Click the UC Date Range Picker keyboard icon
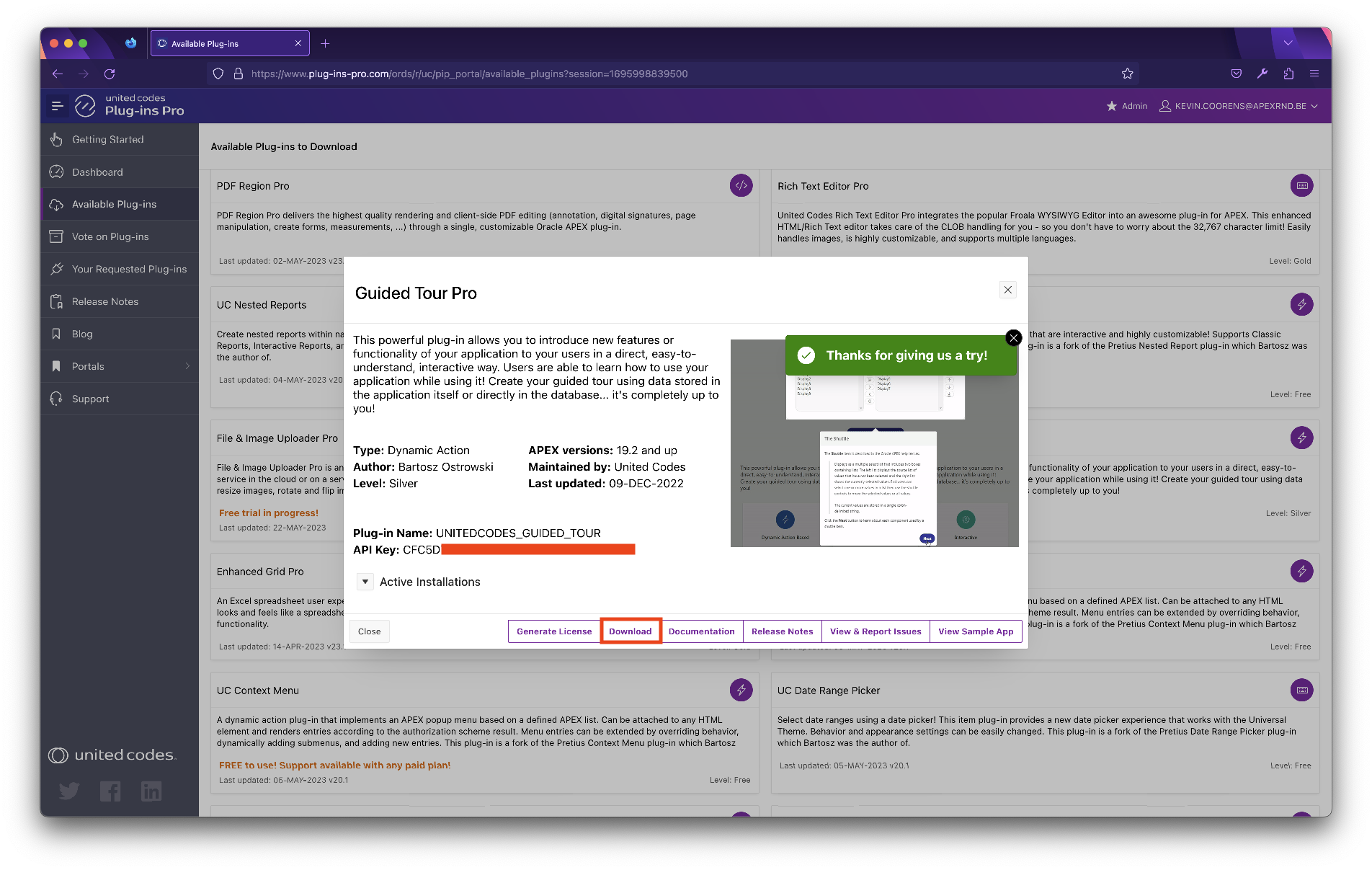This screenshot has height=870, width=1372. 1301,690
